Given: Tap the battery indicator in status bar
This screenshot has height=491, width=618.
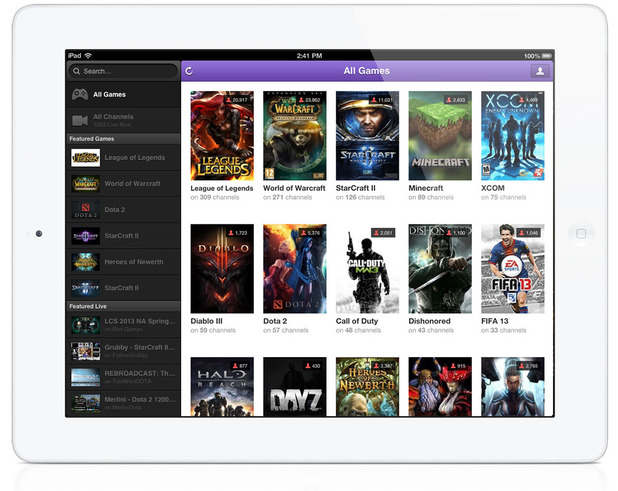Looking at the screenshot, I should [x=547, y=56].
